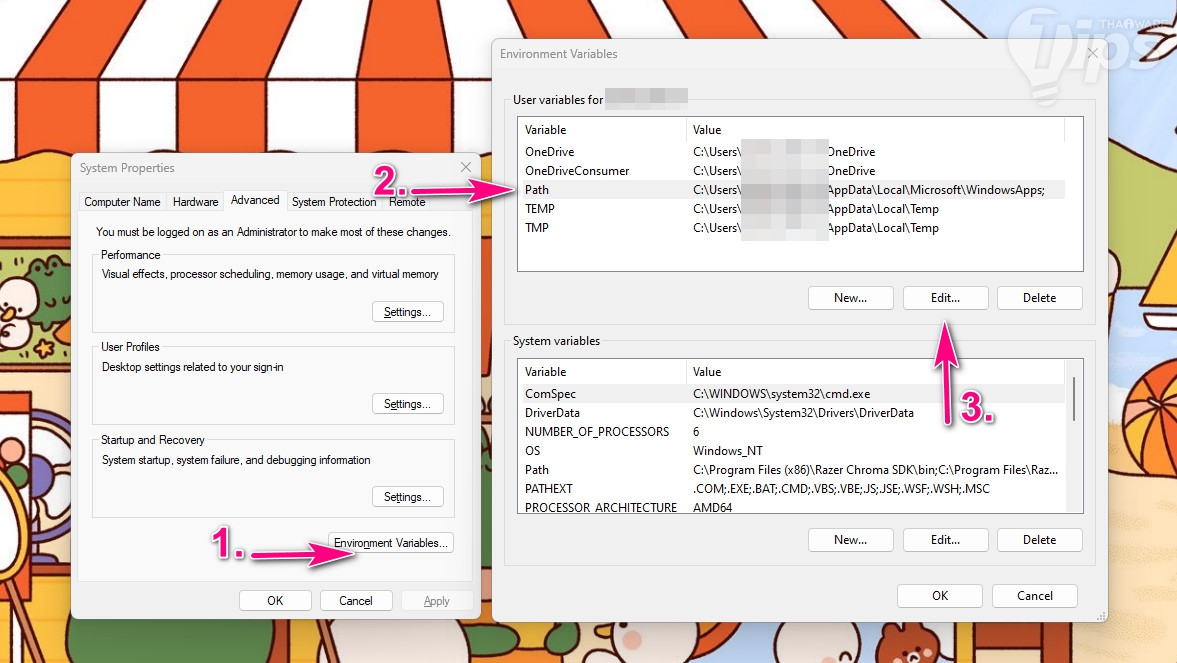1177x663 pixels.
Task: Open Performance Settings
Action: point(408,312)
